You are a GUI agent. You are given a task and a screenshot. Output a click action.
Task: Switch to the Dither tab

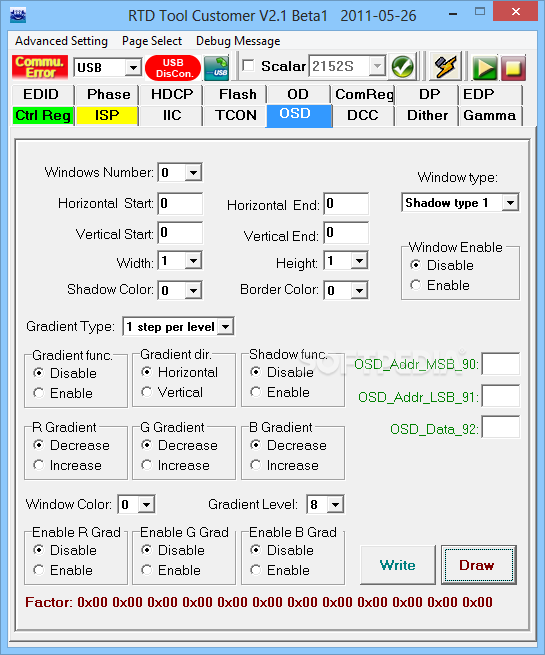point(428,115)
